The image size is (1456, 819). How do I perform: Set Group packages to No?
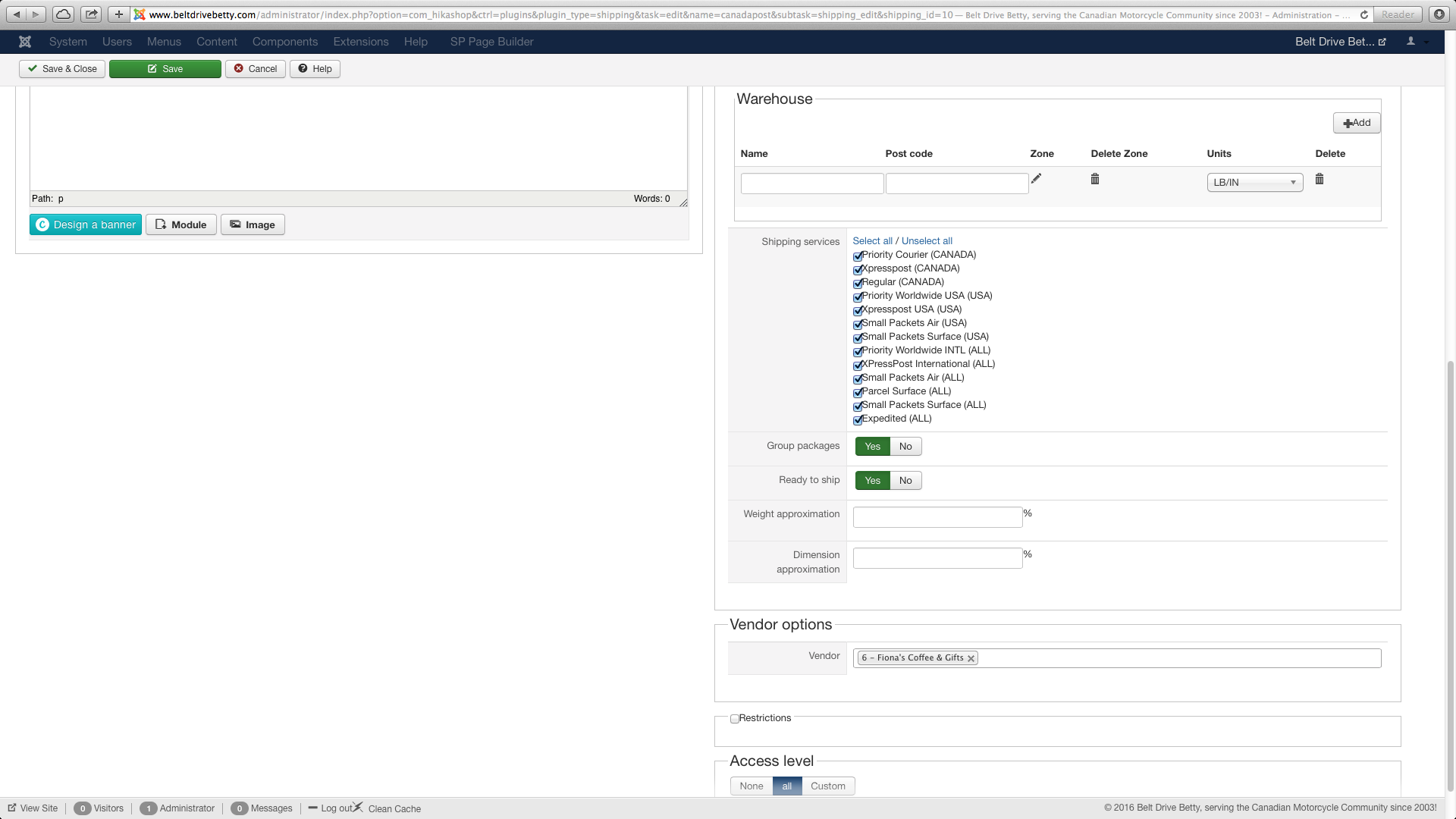click(905, 447)
